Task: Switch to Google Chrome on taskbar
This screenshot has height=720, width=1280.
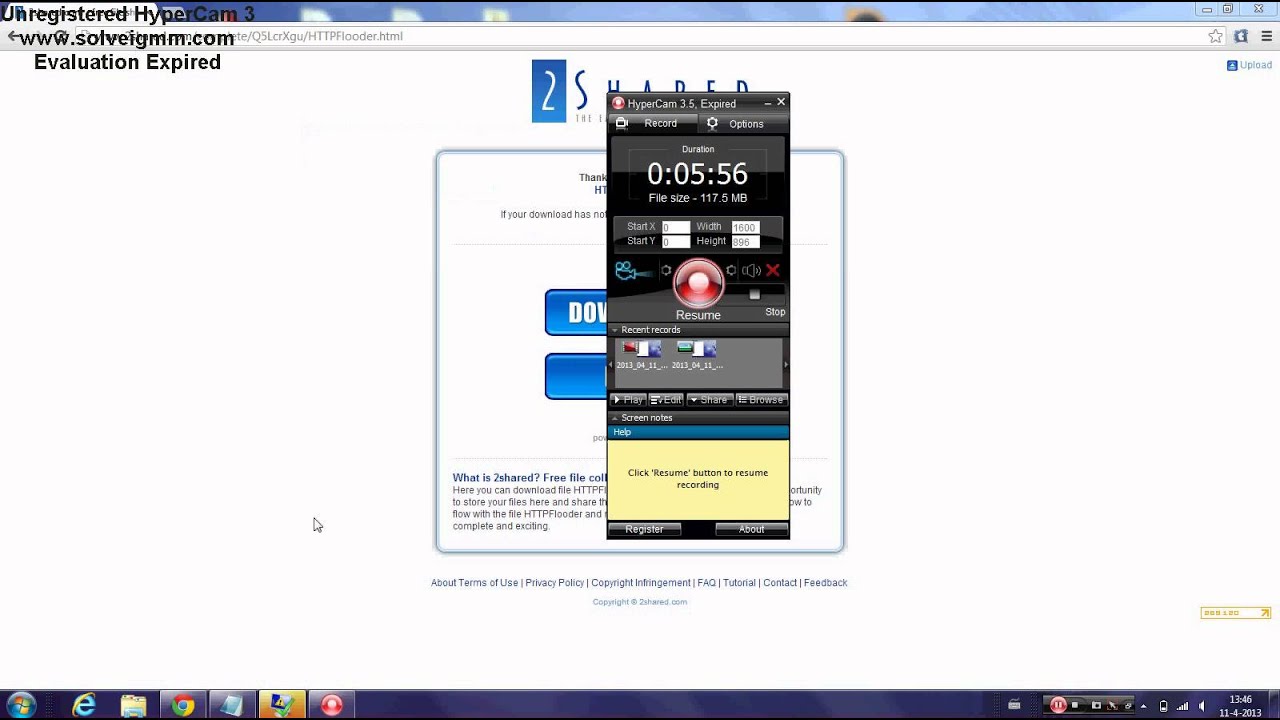Action: tap(183, 705)
